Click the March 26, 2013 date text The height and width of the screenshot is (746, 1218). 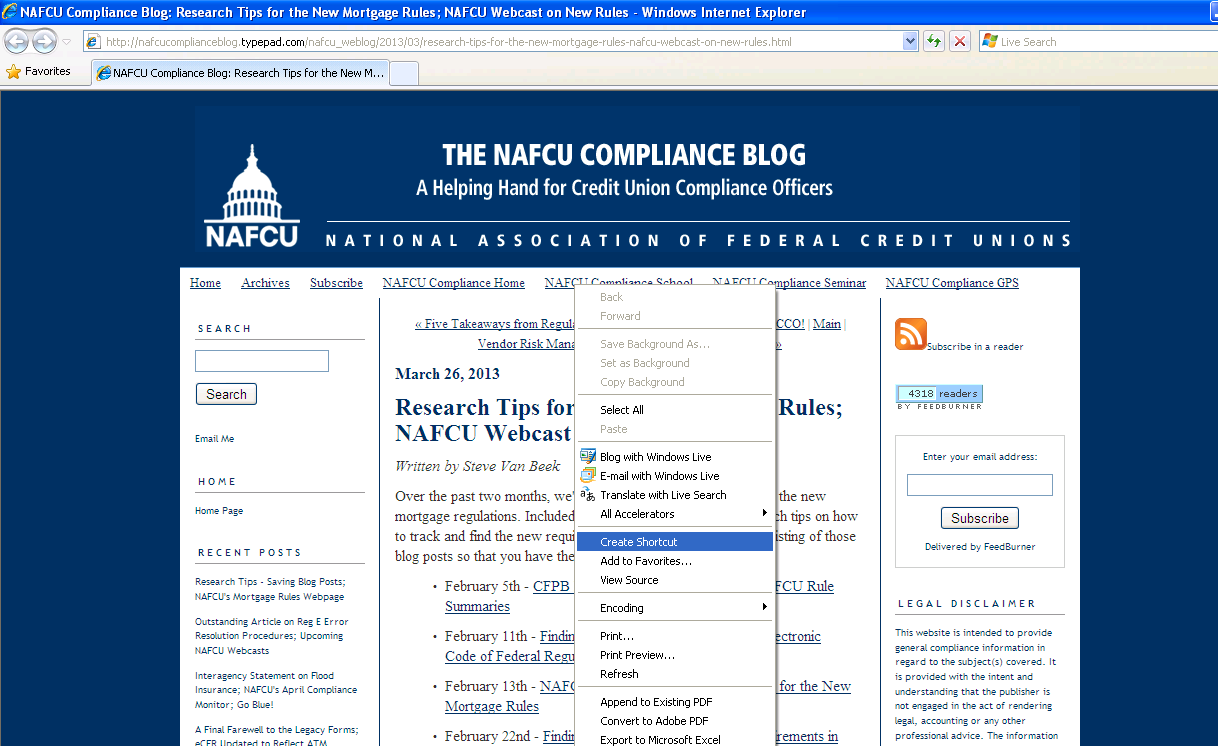point(447,374)
